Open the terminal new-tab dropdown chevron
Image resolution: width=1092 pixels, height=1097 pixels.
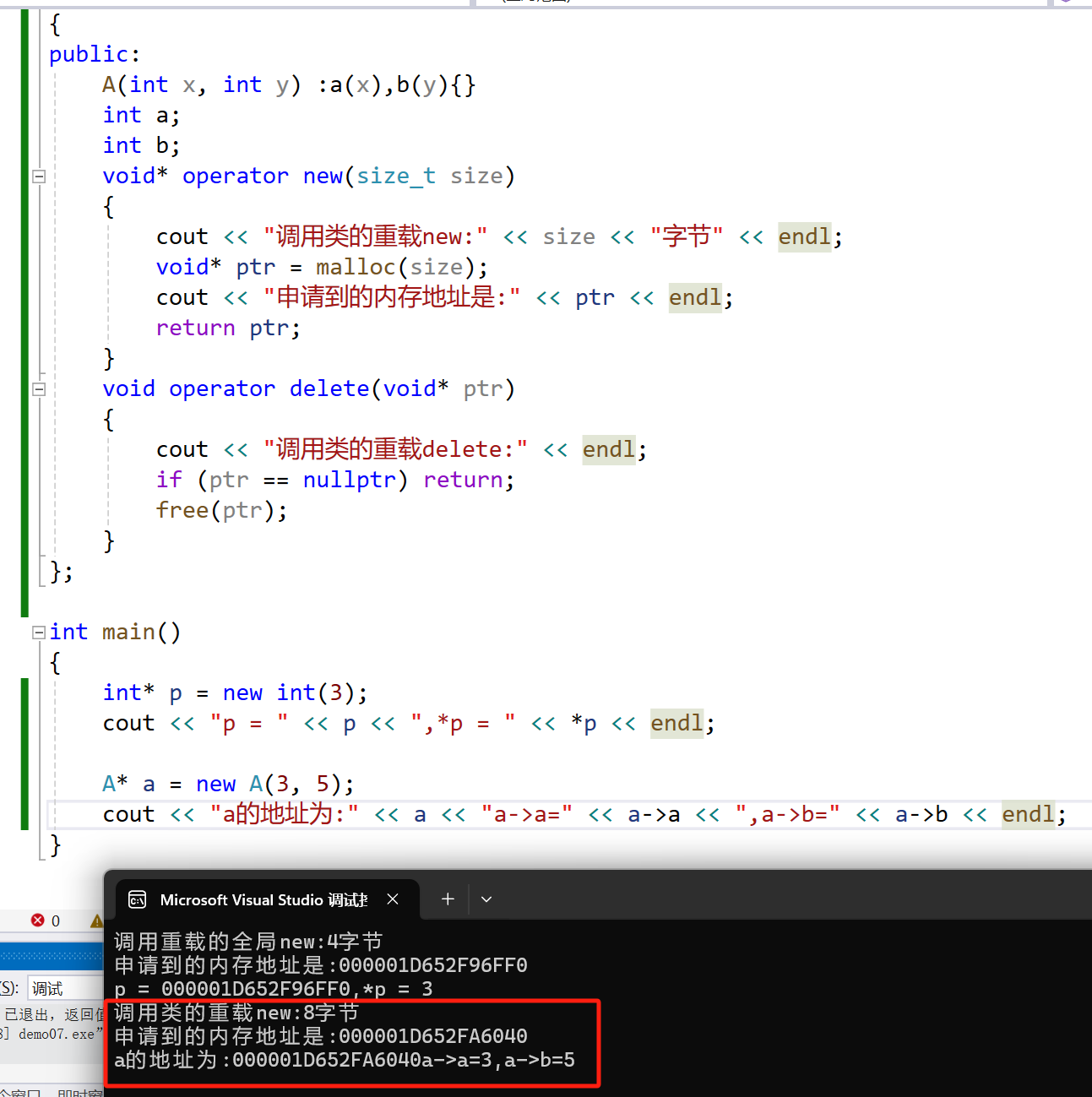tap(486, 899)
